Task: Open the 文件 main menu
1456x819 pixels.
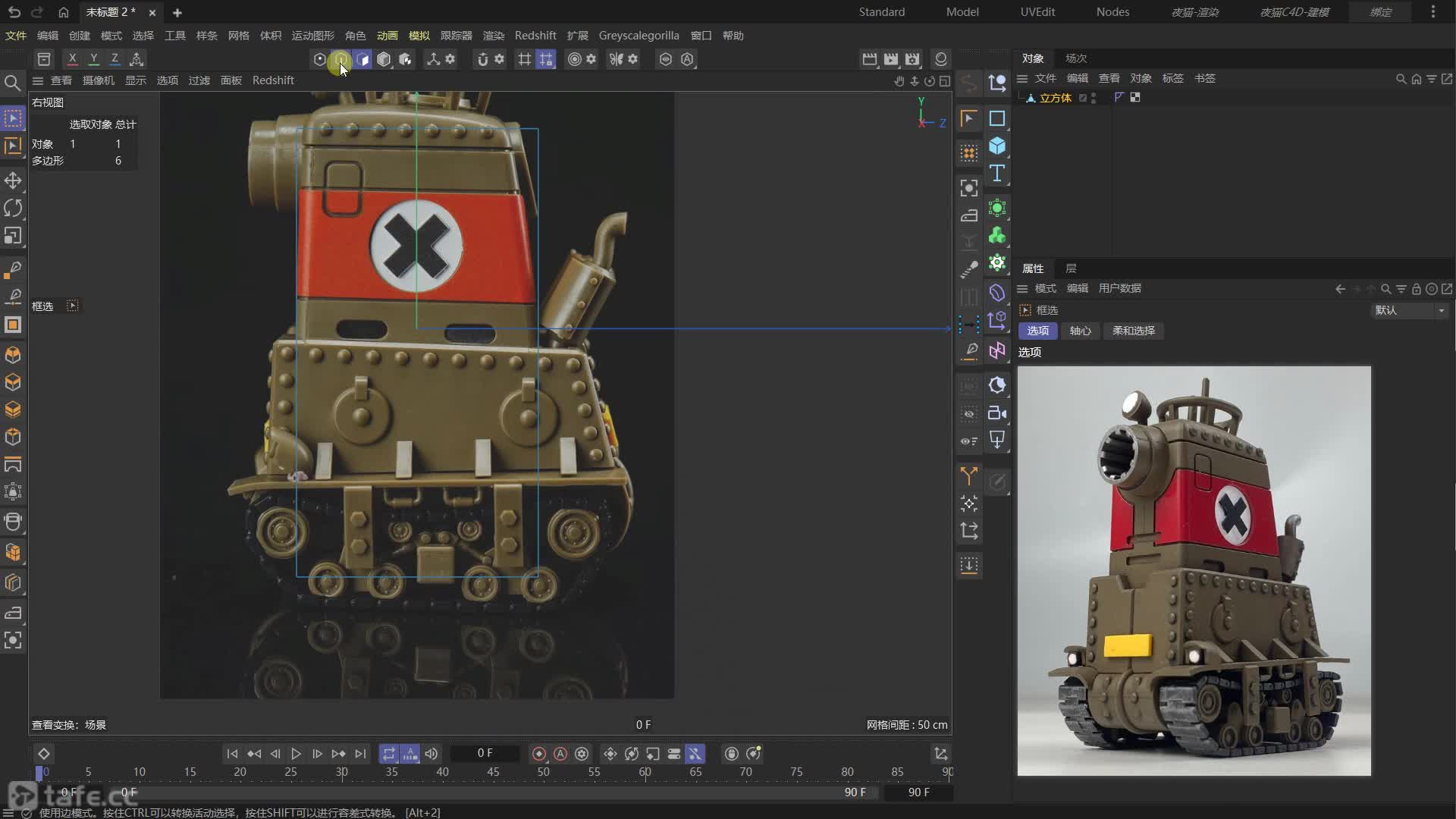Action: pos(15,36)
